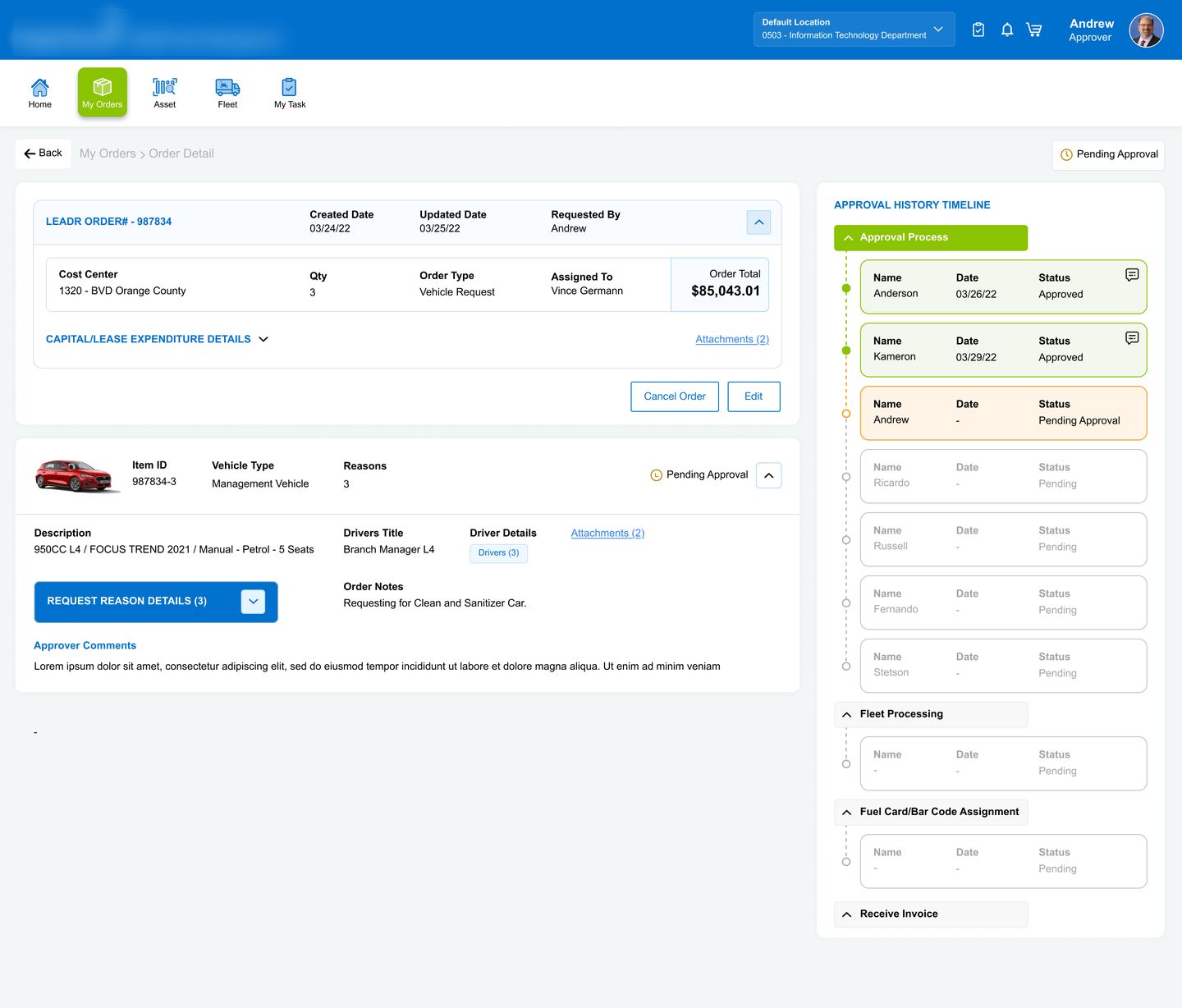The width and height of the screenshot is (1182, 1008).
Task: Click Approval History Timeline heading
Action: (912, 205)
